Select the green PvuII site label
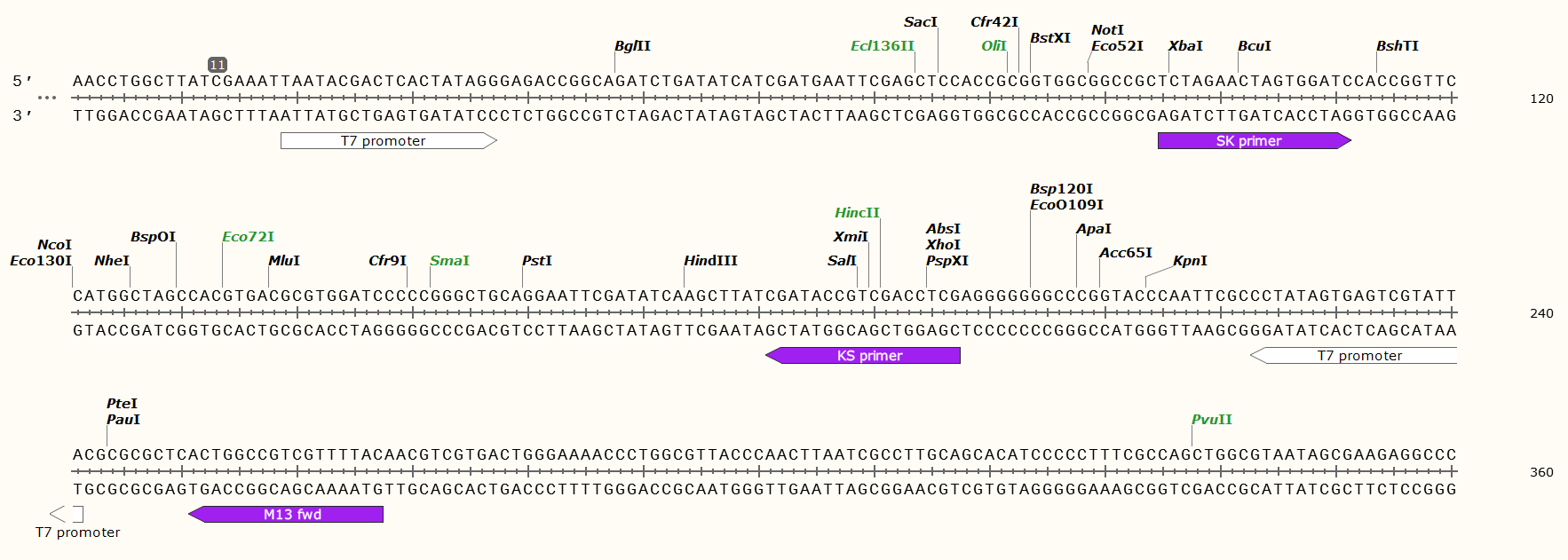This screenshot has width=1568, height=560. (x=1212, y=420)
